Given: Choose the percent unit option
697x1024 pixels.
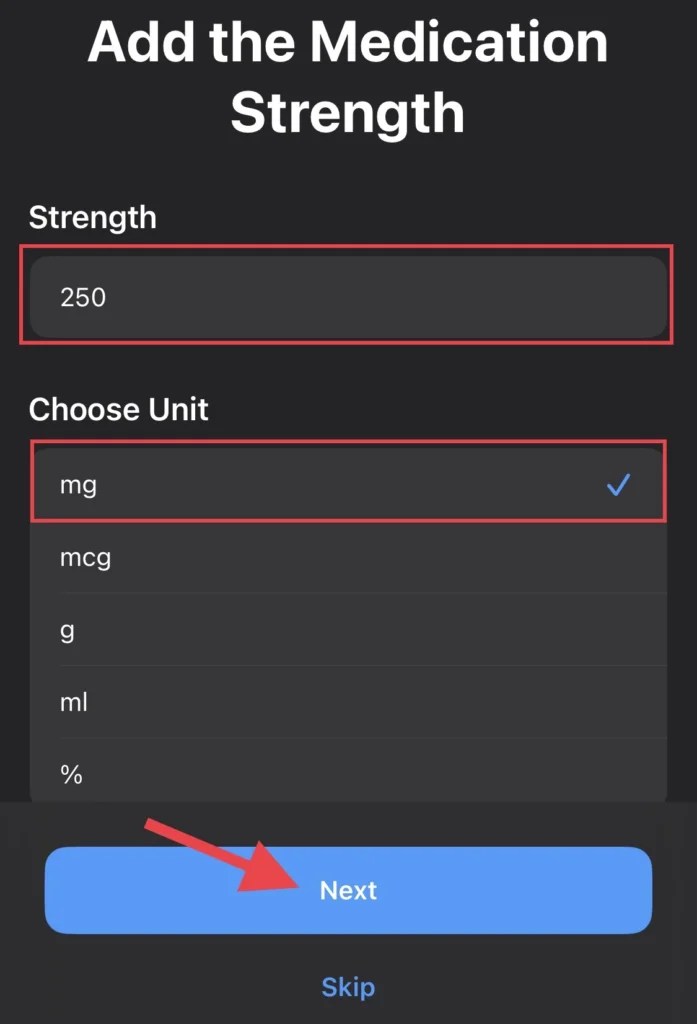Looking at the screenshot, I should point(348,775).
